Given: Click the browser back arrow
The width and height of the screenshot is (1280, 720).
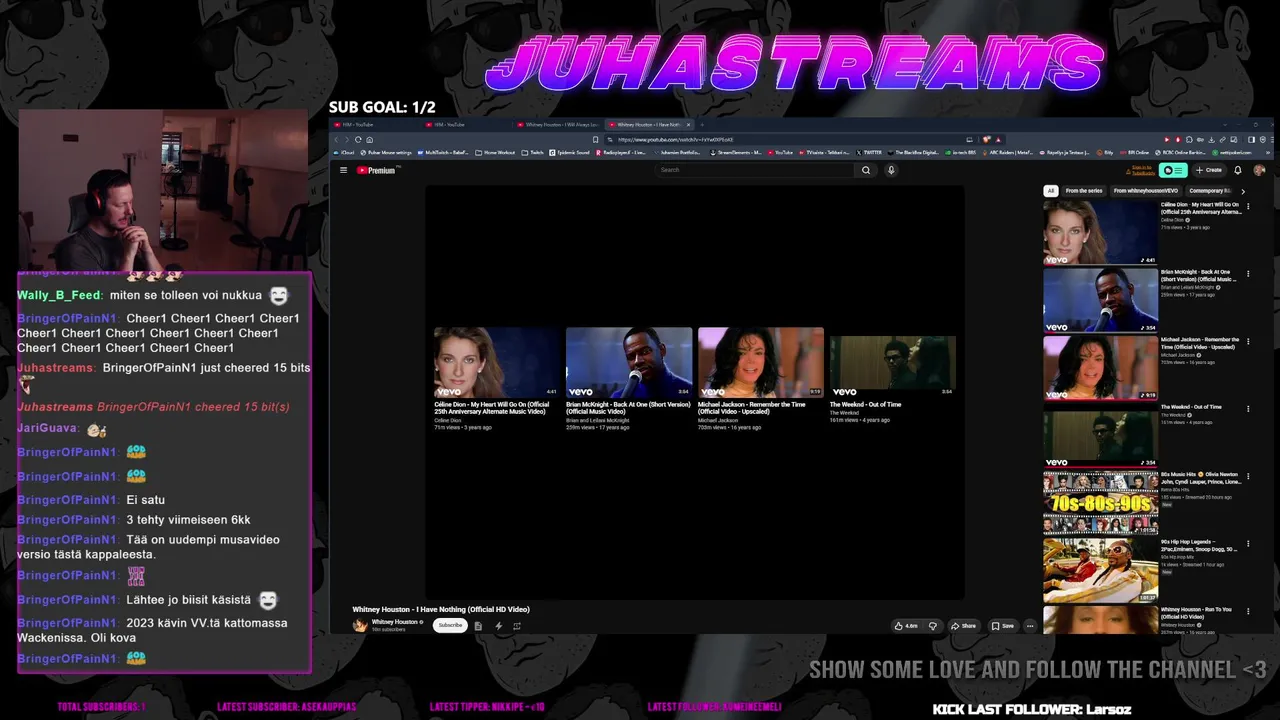Looking at the screenshot, I should tap(336, 139).
